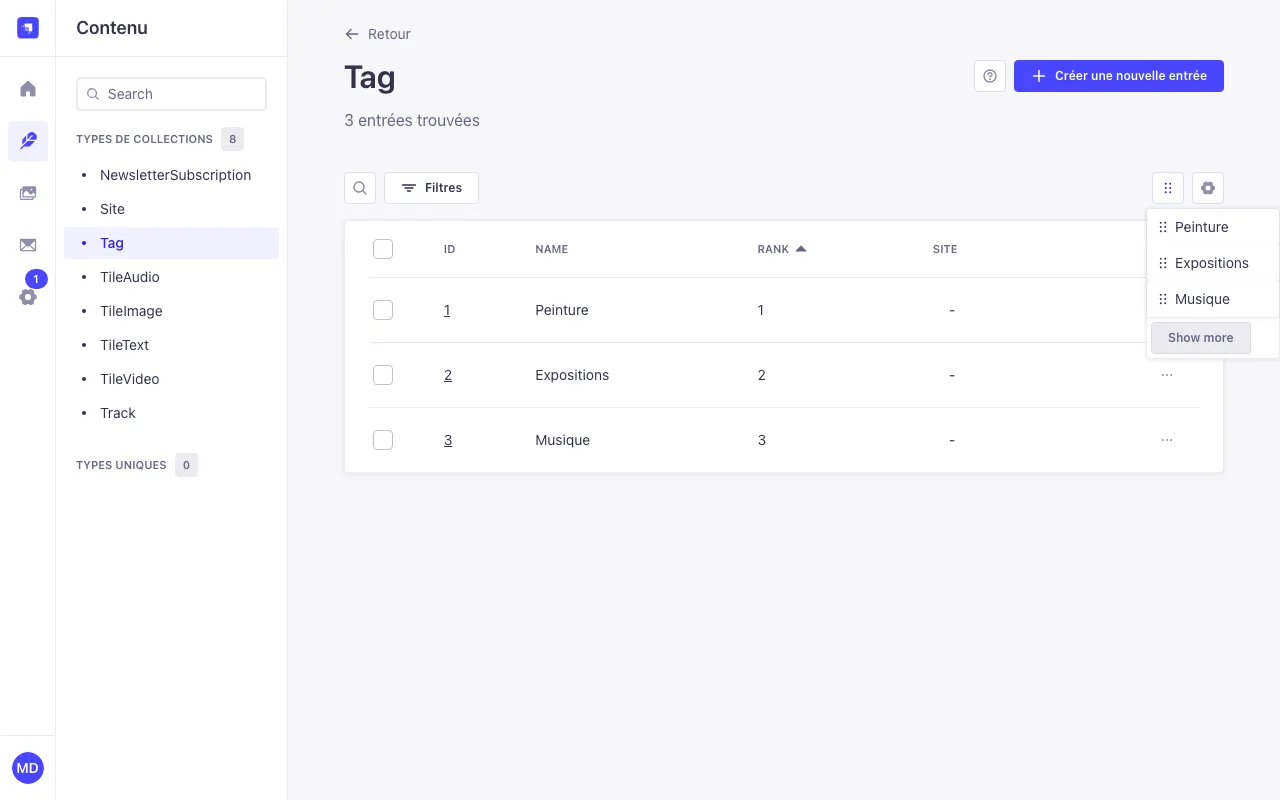Click the table search magnifier icon
Screen dimensions: 1280x800
pyautogui.click(x=360, y=188)
